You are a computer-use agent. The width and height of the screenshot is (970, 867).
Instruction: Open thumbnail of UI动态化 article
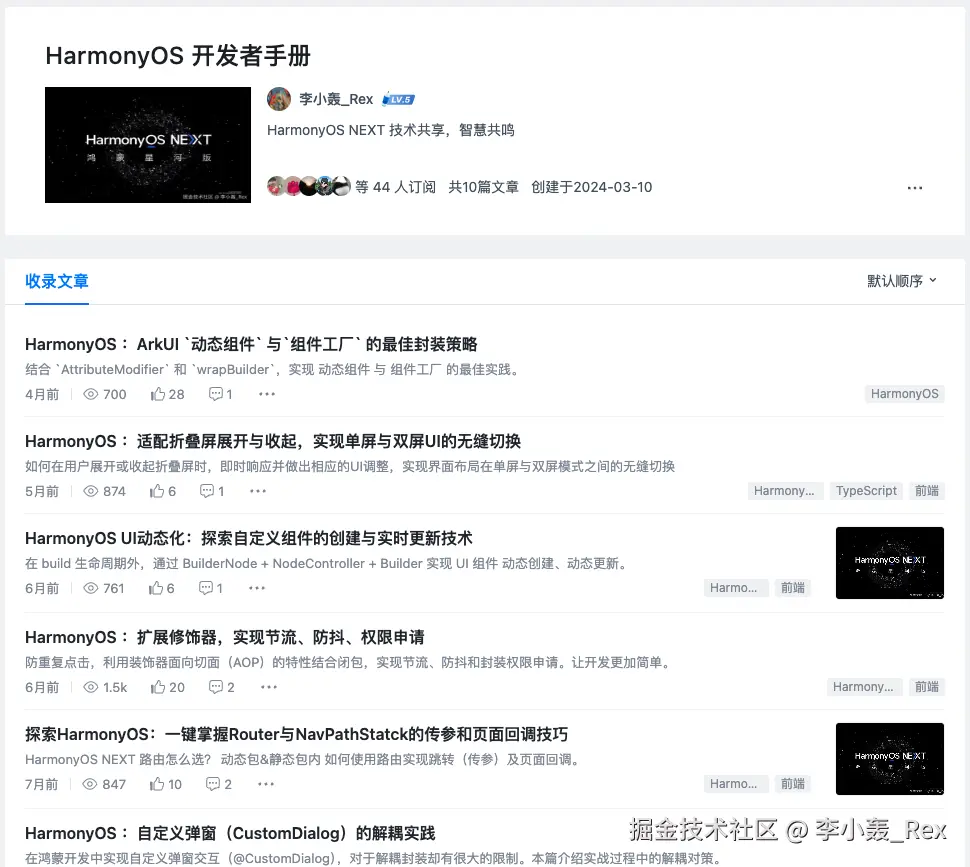890,563
